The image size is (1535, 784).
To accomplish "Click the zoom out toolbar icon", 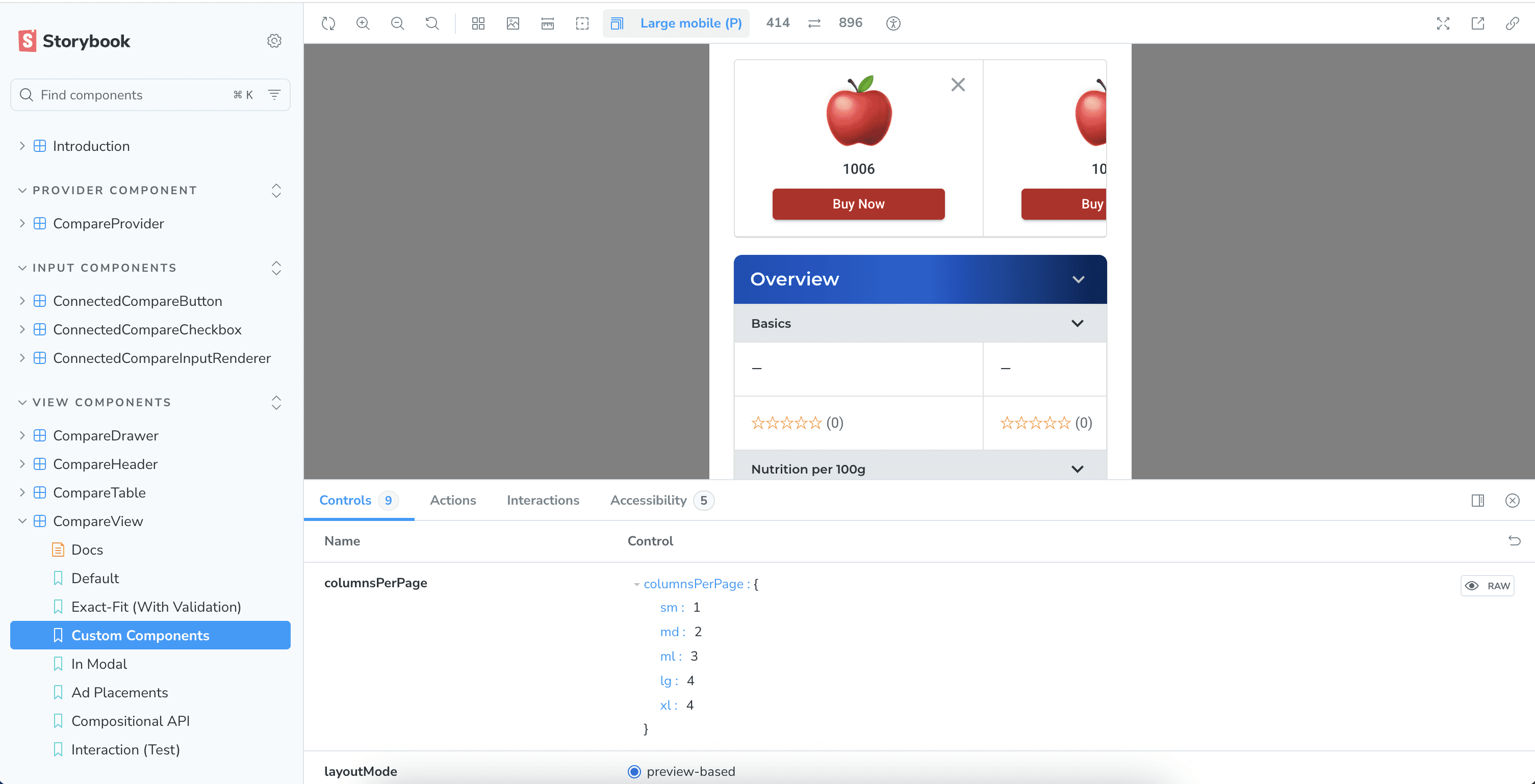I will point(397,23).
